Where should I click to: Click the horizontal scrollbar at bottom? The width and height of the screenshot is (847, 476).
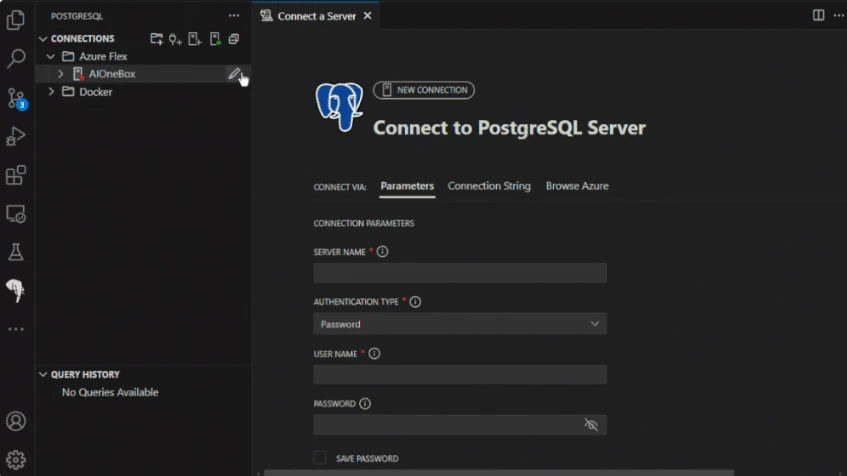(499, 473)
